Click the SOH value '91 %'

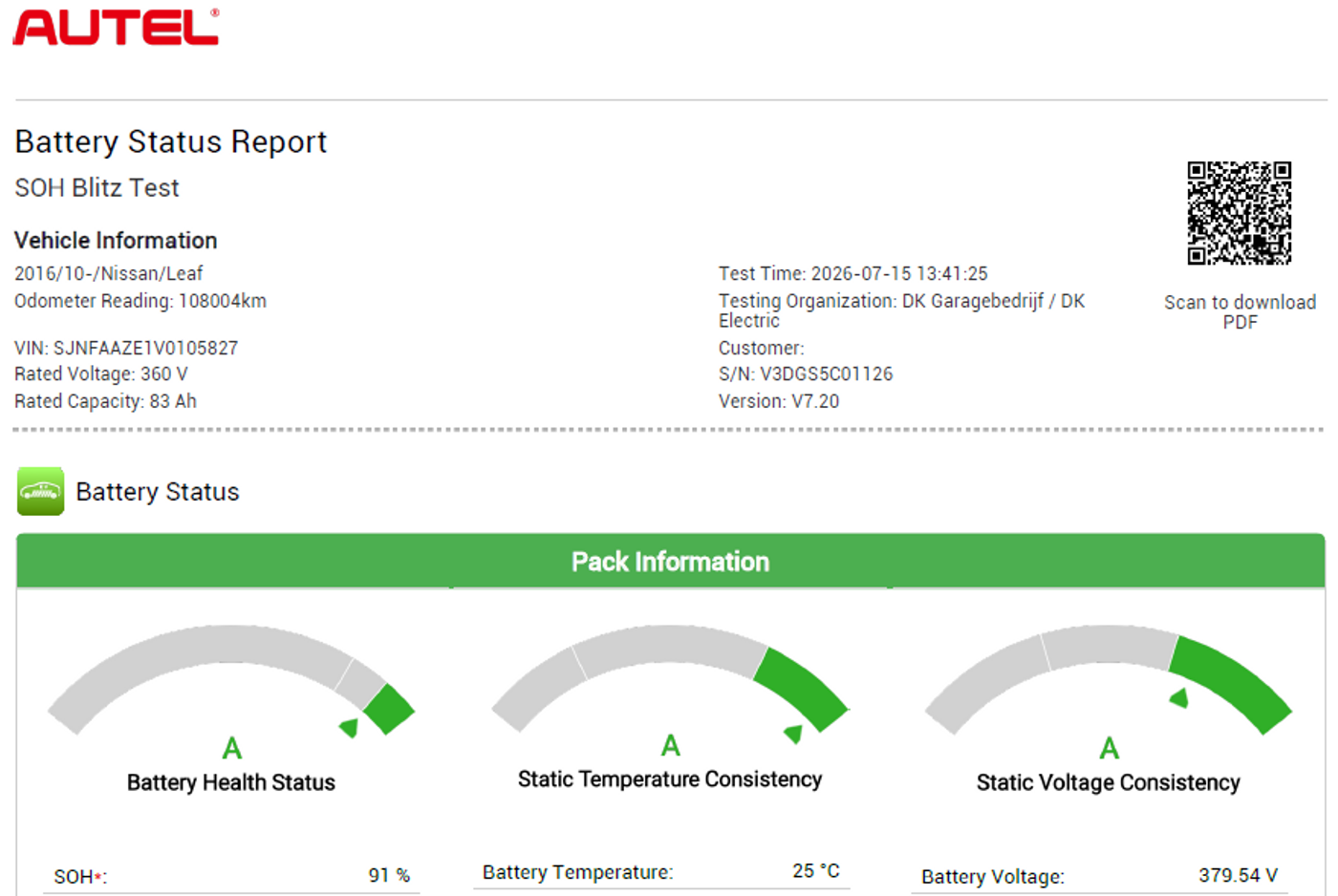click(x=389, y=875)
